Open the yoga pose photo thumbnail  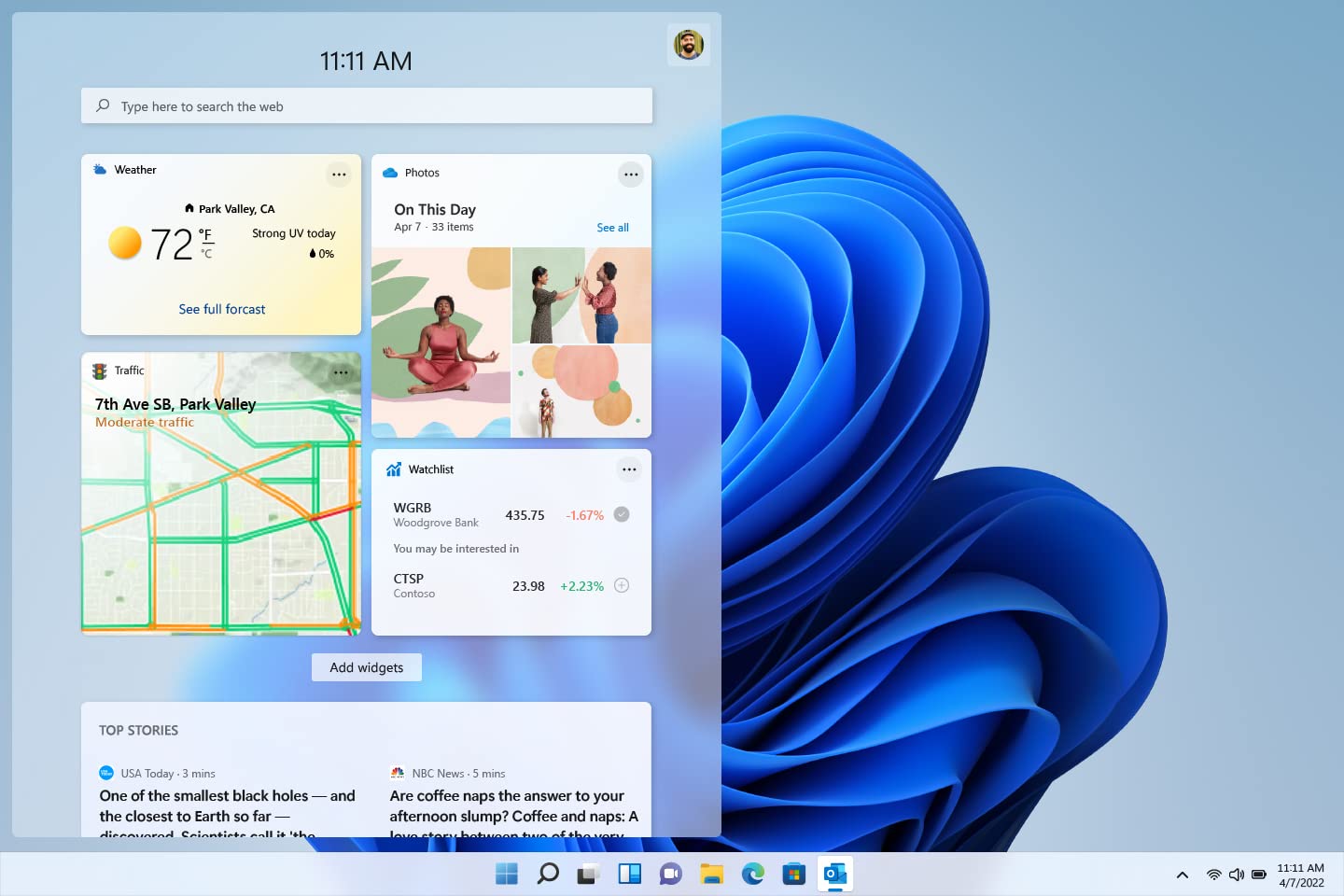pyautogui.click(x=441, y=343)
